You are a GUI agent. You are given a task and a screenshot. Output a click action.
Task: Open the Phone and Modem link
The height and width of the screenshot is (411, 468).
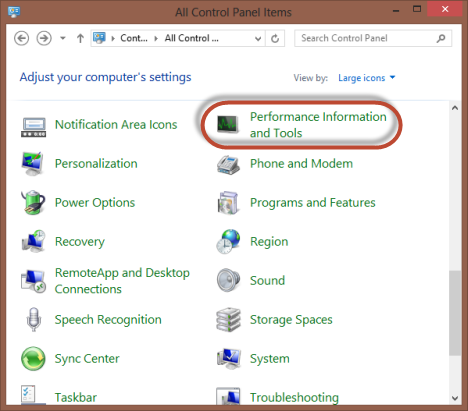301,164
